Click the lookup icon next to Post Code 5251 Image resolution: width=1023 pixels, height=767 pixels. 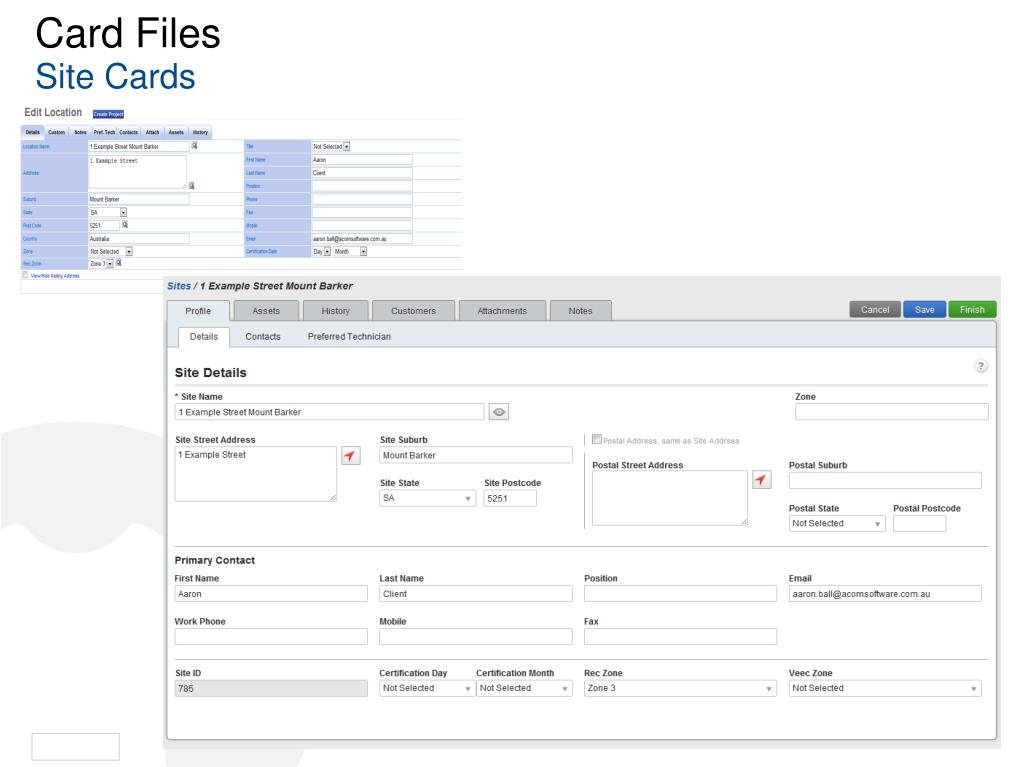(125, 224)
